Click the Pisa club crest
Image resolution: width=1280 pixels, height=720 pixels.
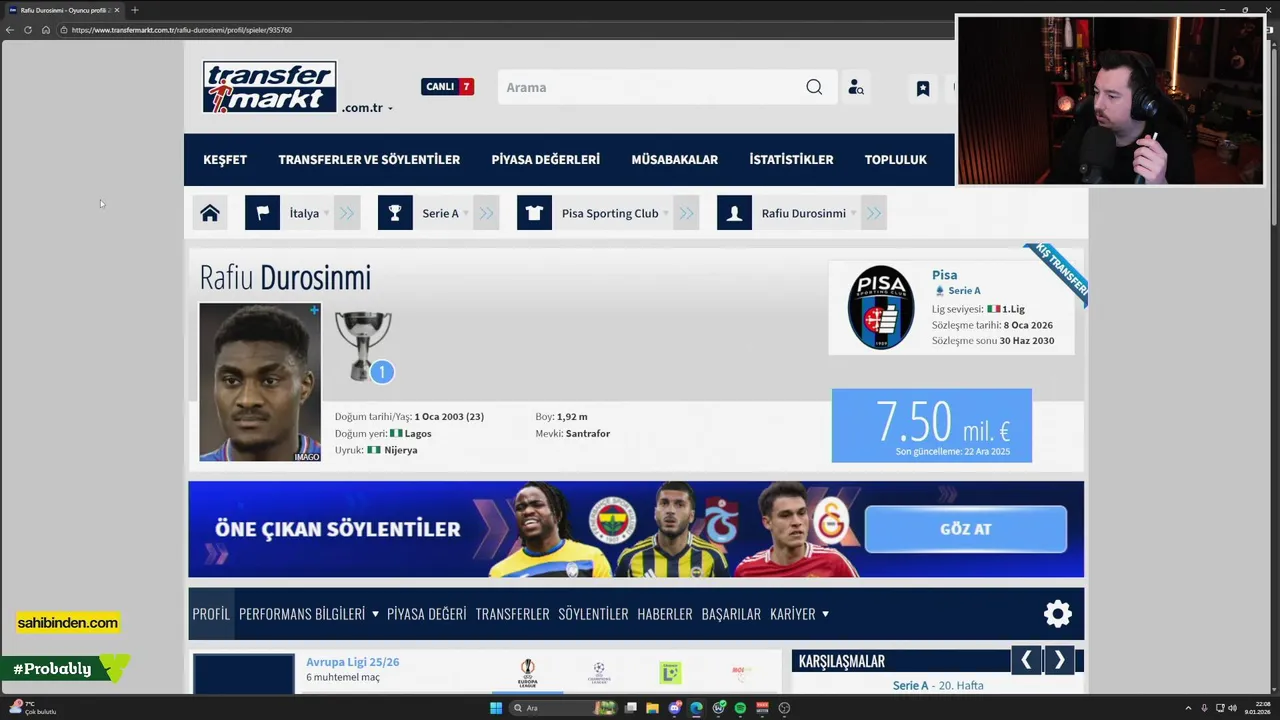pos(881,307)
